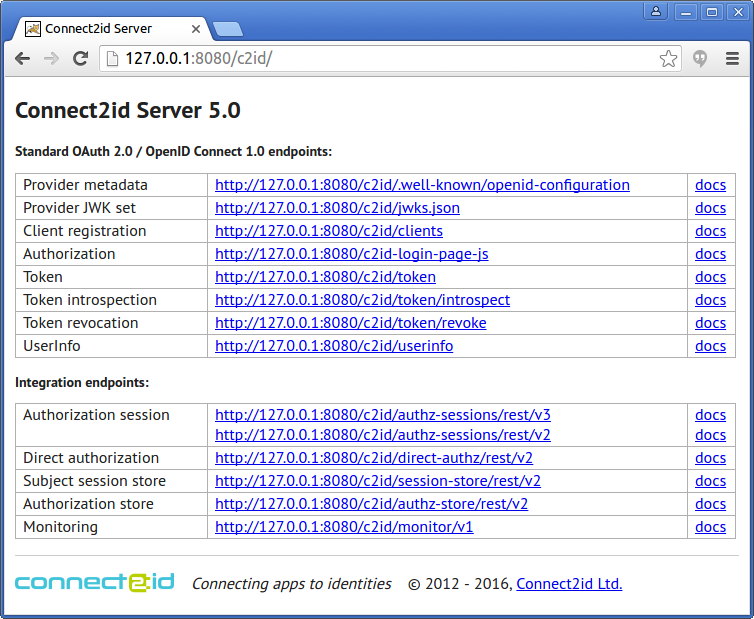
Task: Open the jwks.json endpoint link
Action: tap(337, 208)
